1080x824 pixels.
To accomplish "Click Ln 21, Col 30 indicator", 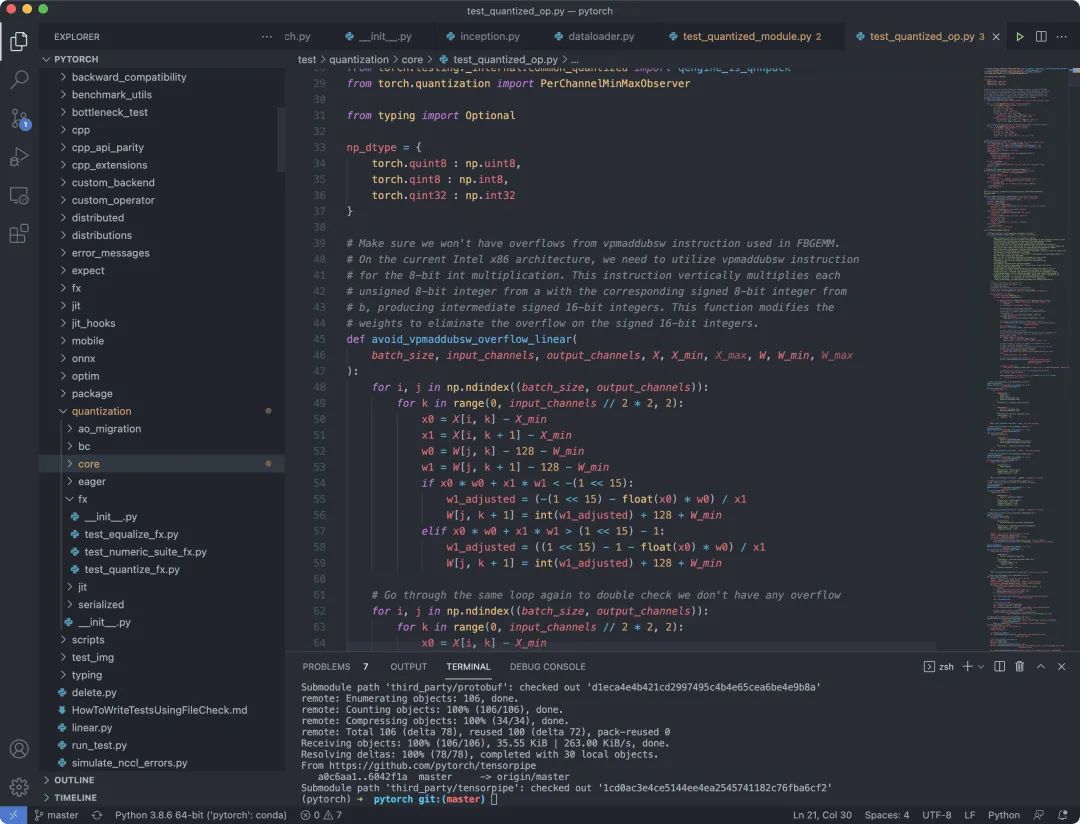I will pos(822,815).
